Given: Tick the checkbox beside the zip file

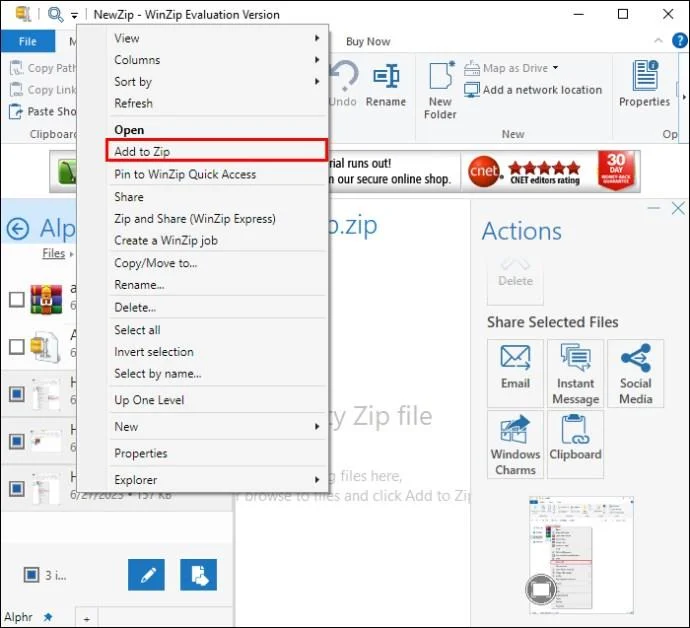Looking at the screenshot, I should (17, 347).
